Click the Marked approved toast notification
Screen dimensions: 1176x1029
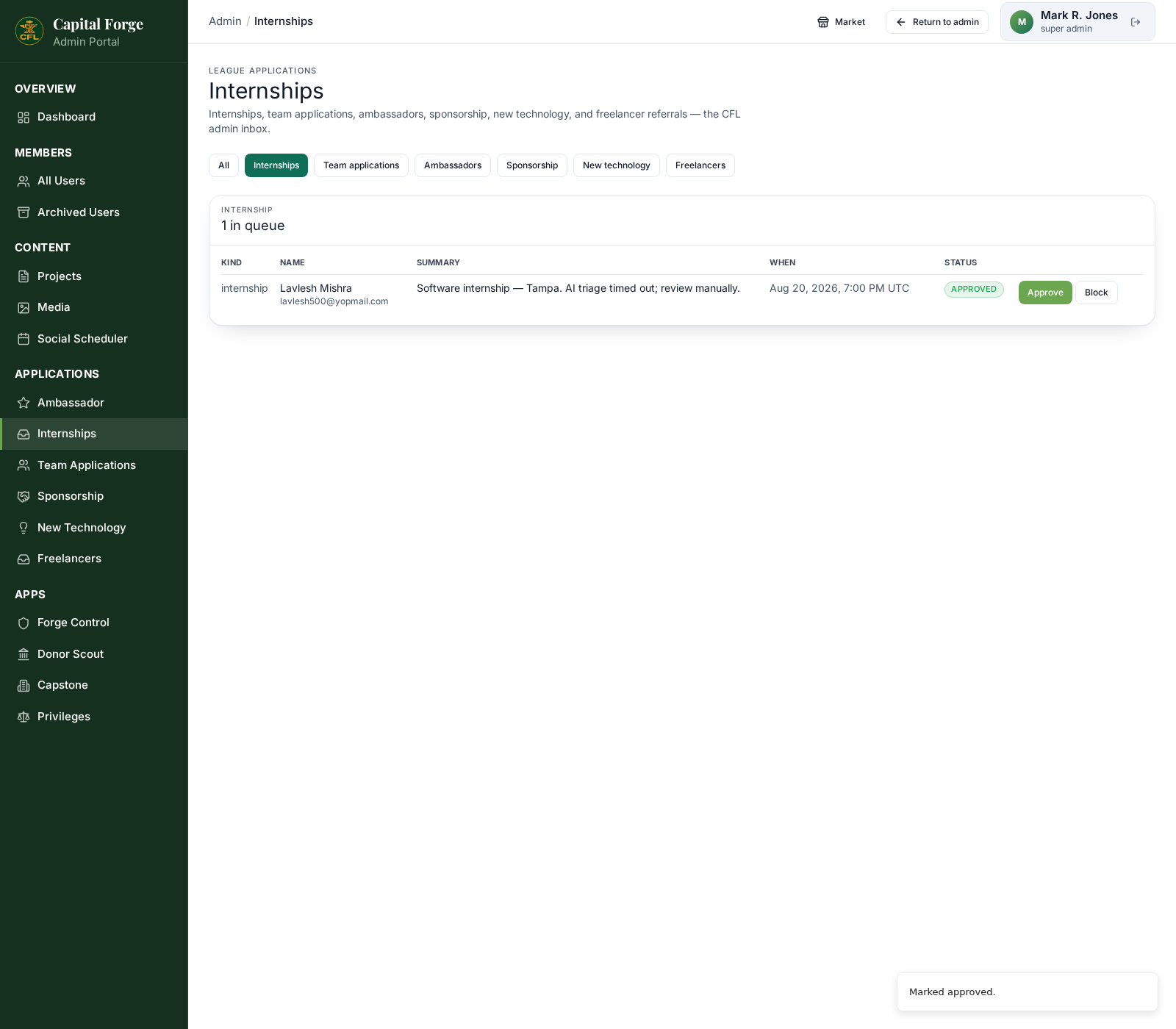point(1028,992)
